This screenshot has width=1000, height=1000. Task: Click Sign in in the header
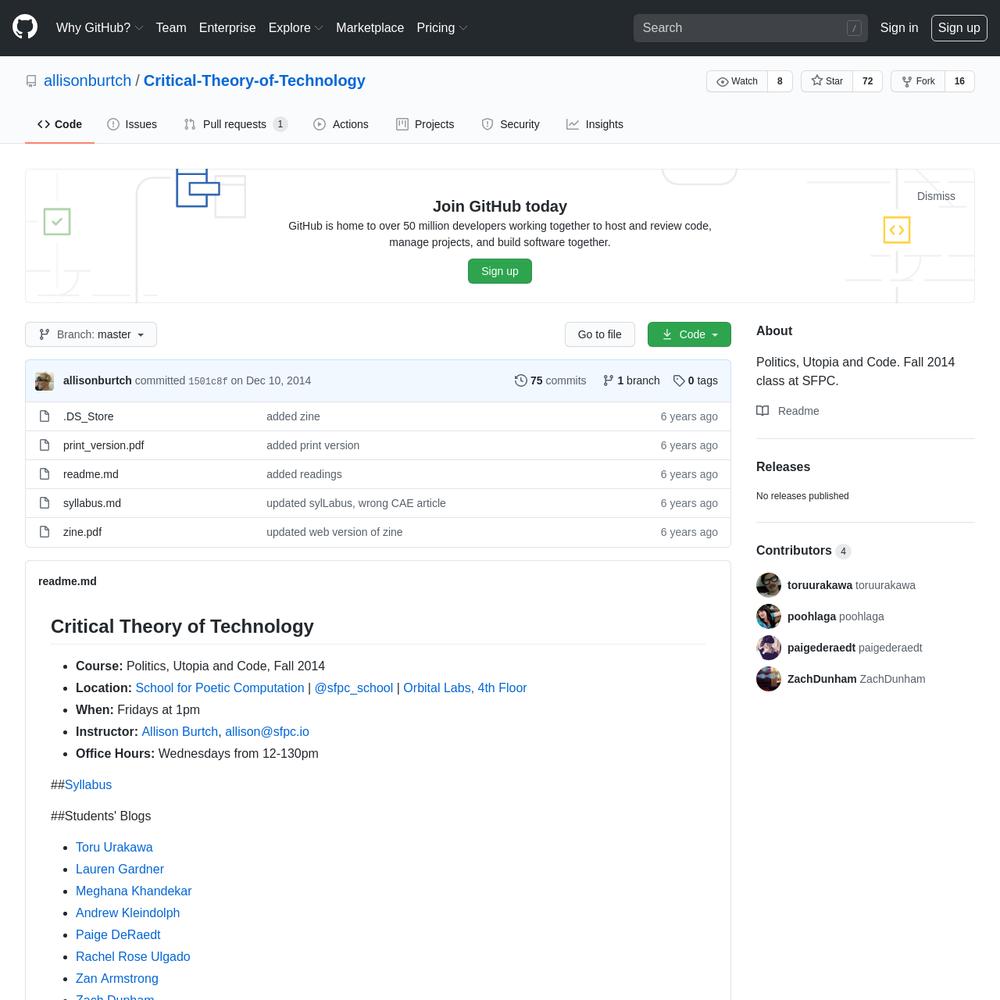pyautogui.click(x=899, y=27)
